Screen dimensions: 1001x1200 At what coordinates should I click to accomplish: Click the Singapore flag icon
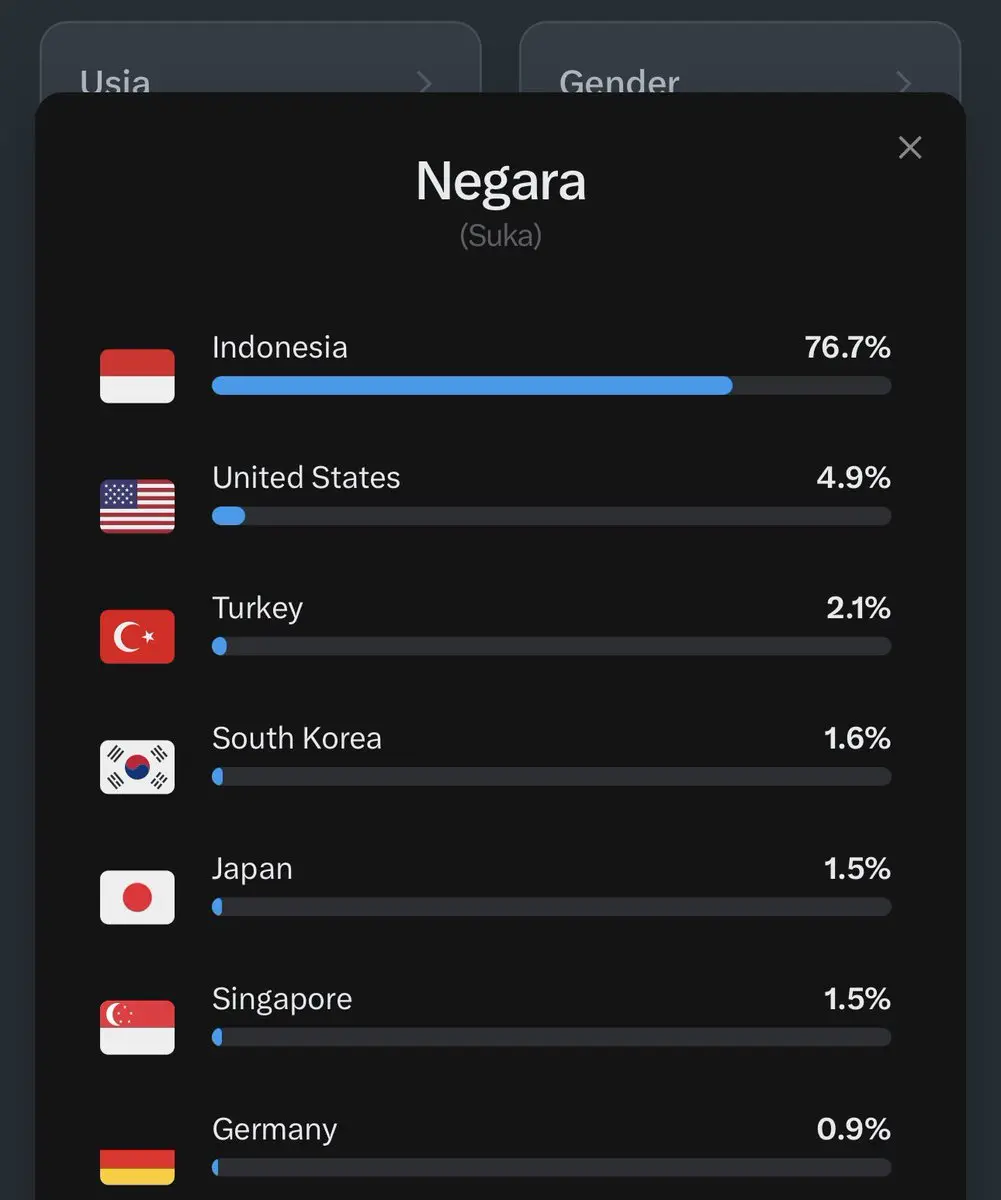(137, 1027)
